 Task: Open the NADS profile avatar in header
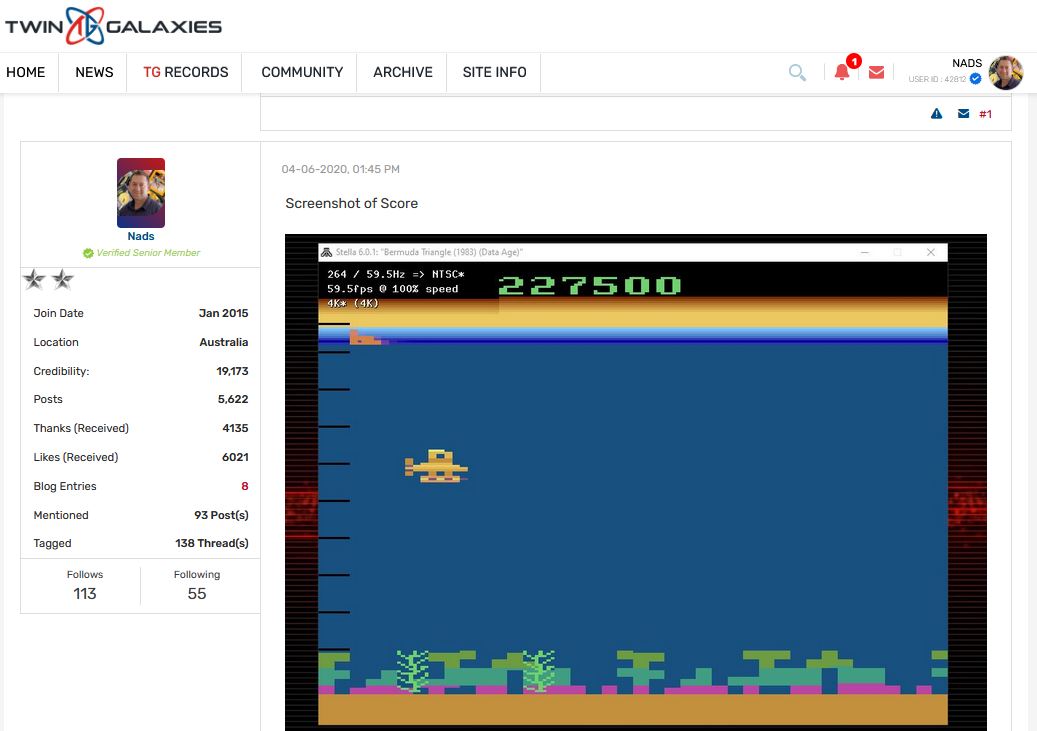click(1005, 72)
